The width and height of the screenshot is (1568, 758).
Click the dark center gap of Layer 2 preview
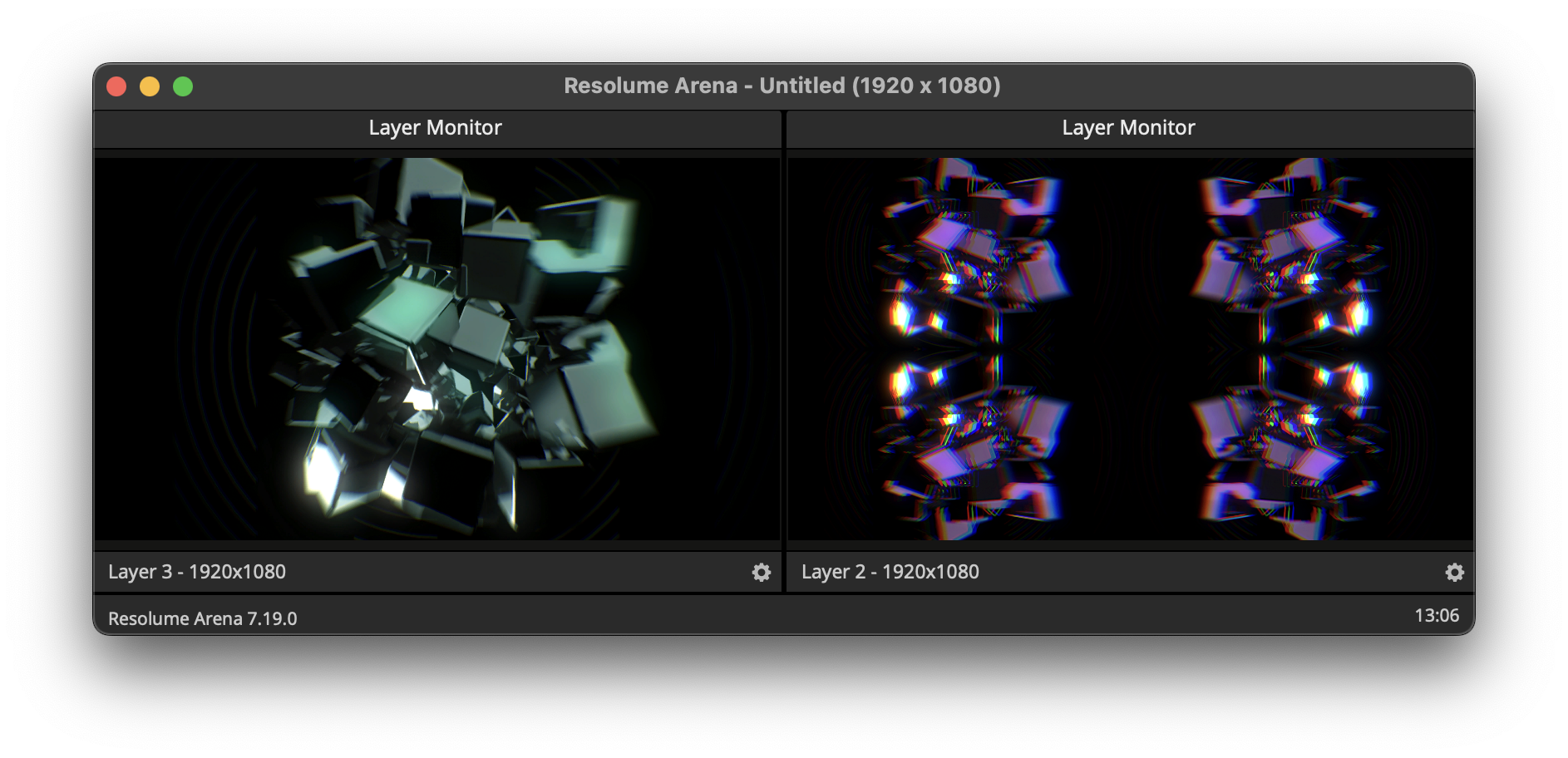click(x=1129, y=349)
